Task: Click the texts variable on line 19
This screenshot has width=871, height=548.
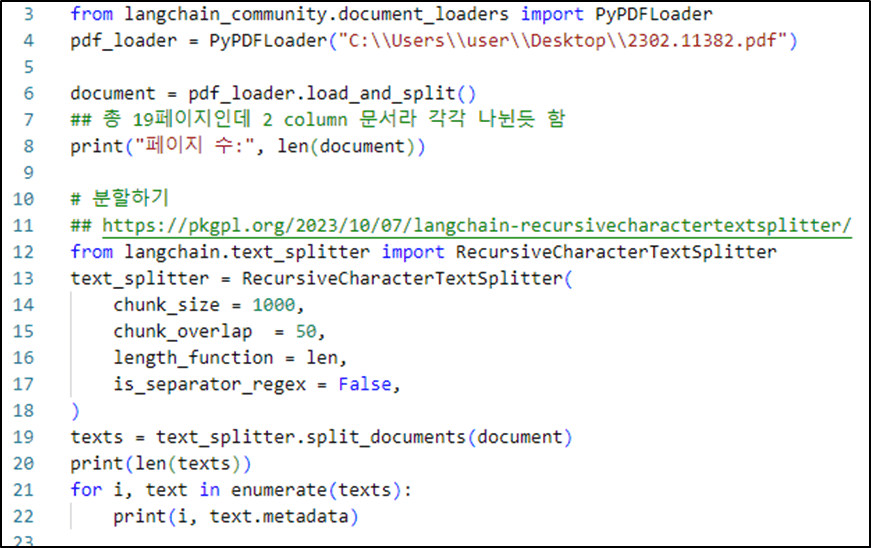Action: pyautogui.click(x=97, y=437)
